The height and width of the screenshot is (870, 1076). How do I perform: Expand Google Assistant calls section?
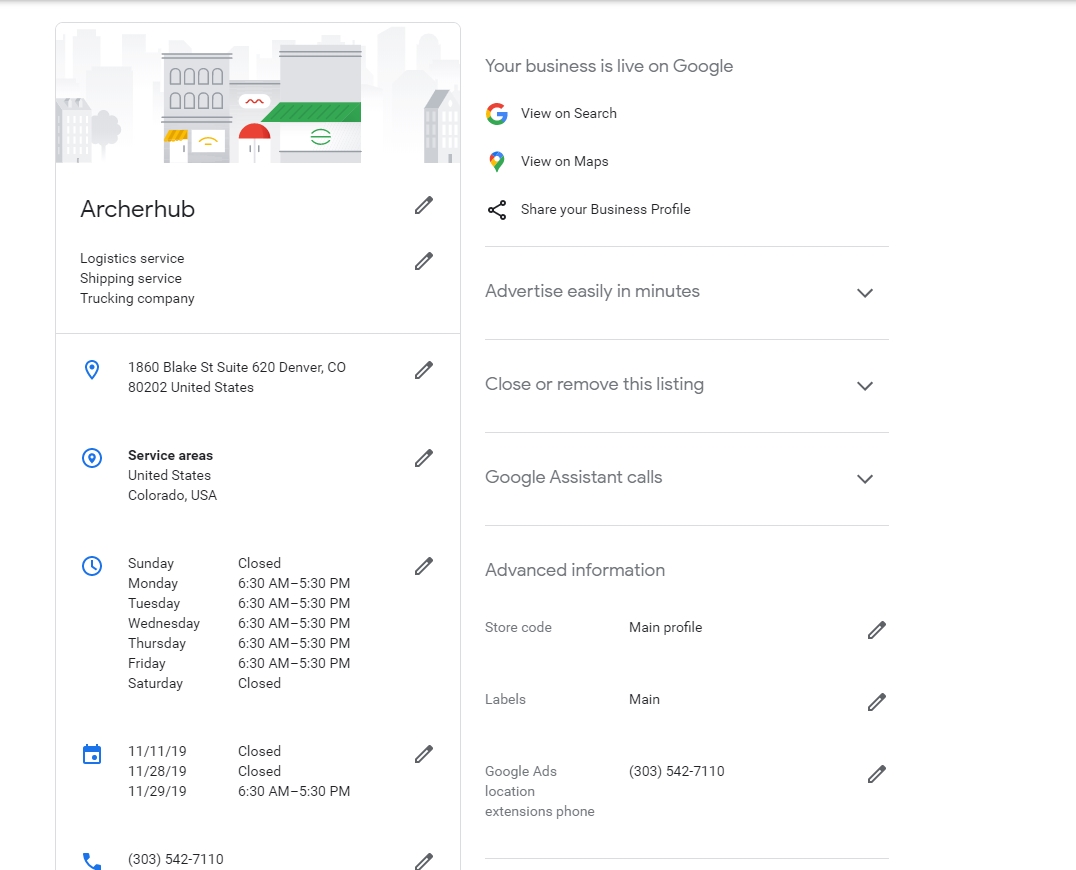pos(865,479)
